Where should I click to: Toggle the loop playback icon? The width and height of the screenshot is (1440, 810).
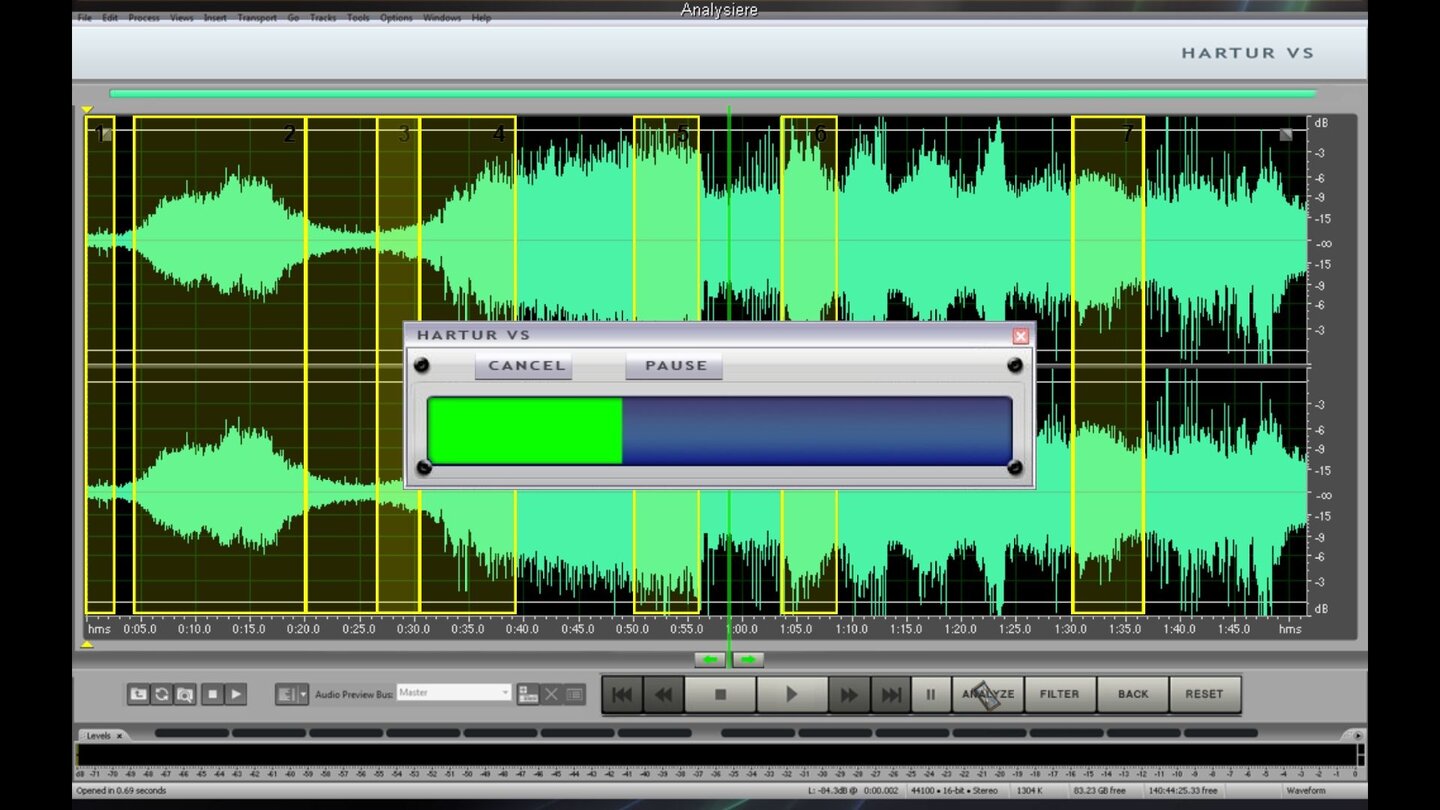click(x=161, y=694)
